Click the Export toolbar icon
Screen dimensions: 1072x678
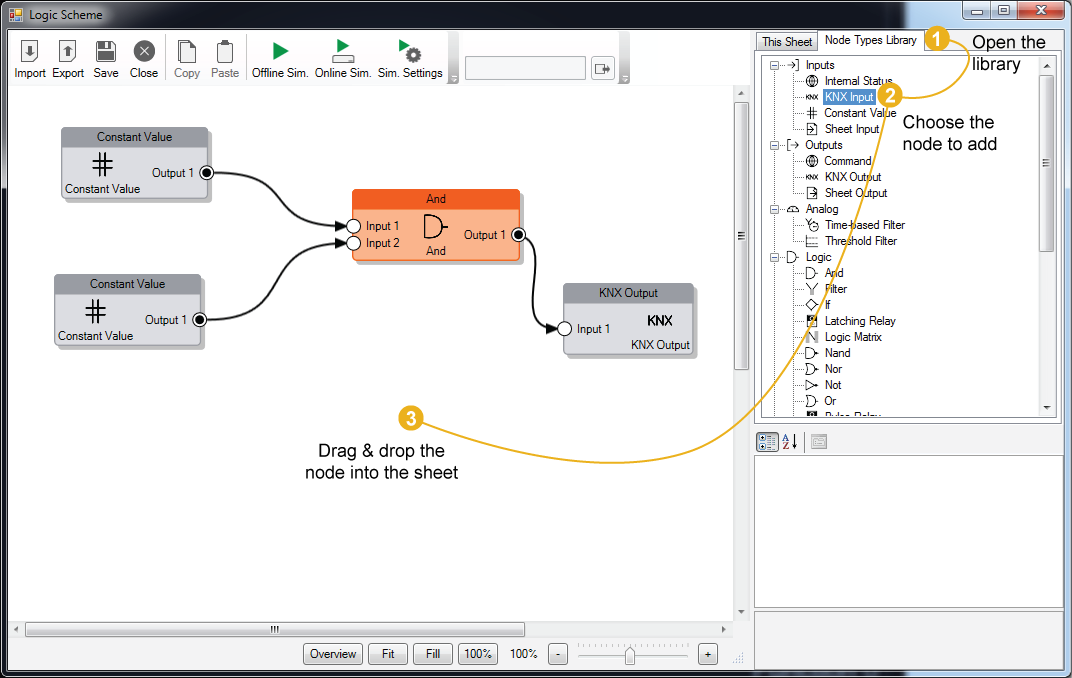pos(68,52)
